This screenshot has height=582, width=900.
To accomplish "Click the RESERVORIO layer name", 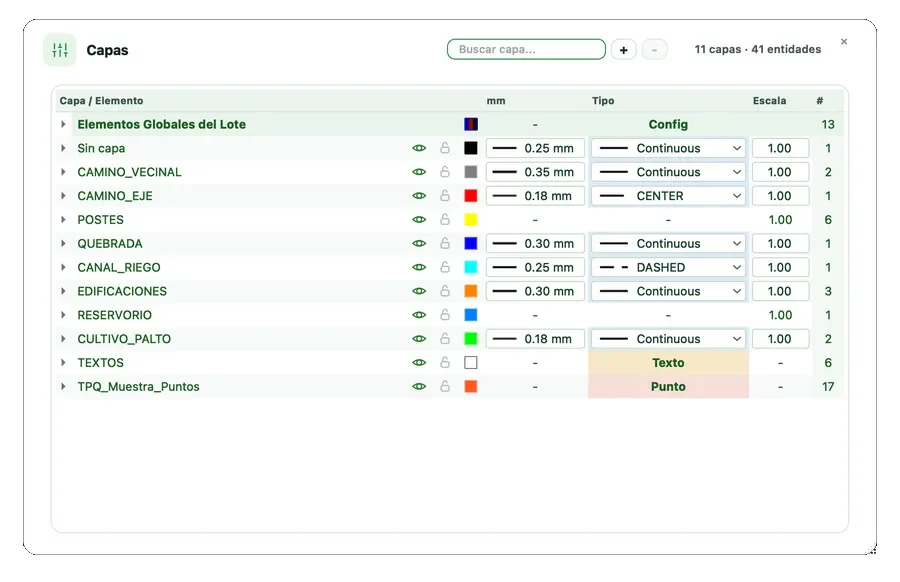I will coord(115,315).
